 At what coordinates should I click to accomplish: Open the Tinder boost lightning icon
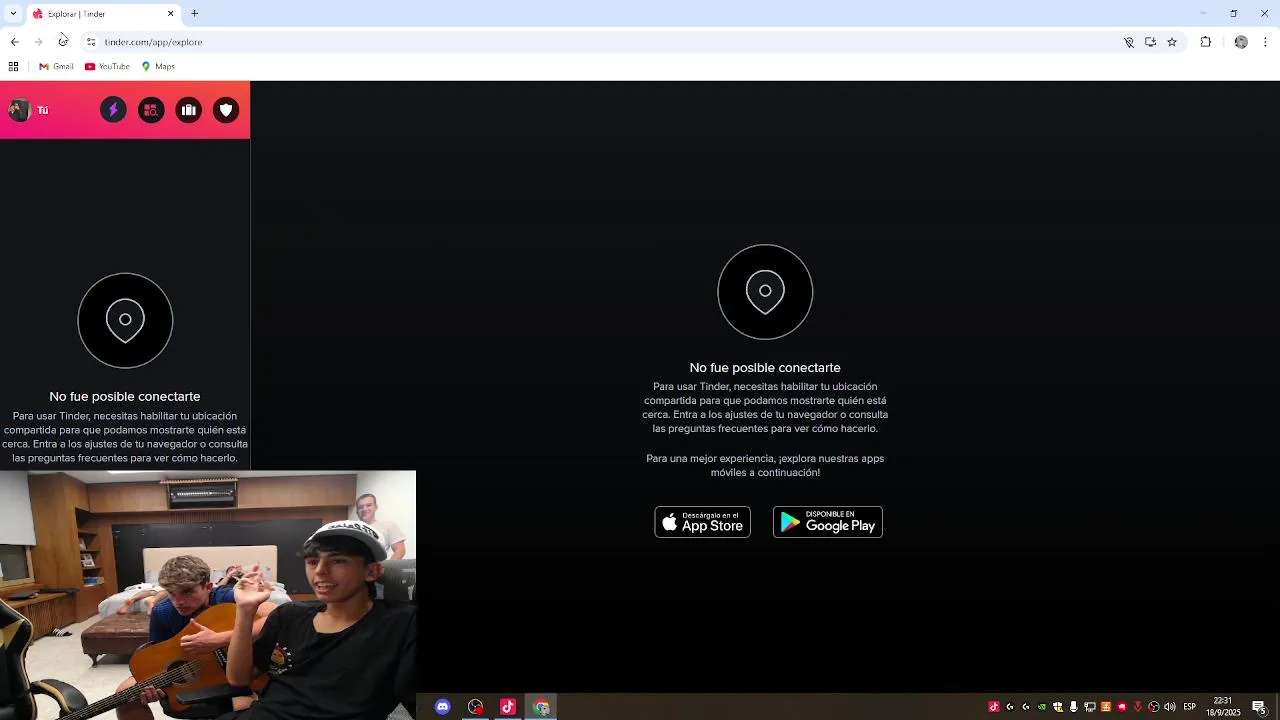point(113,110)
